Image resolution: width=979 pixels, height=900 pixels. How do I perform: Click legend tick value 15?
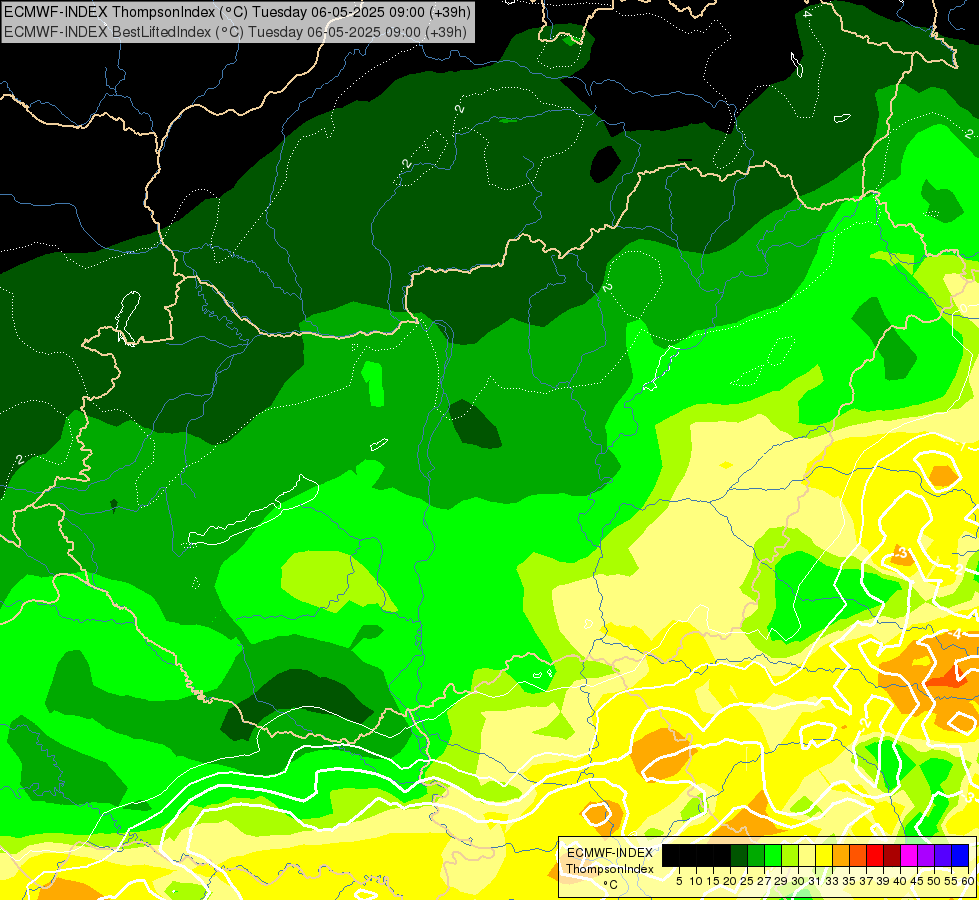[713, 881]
